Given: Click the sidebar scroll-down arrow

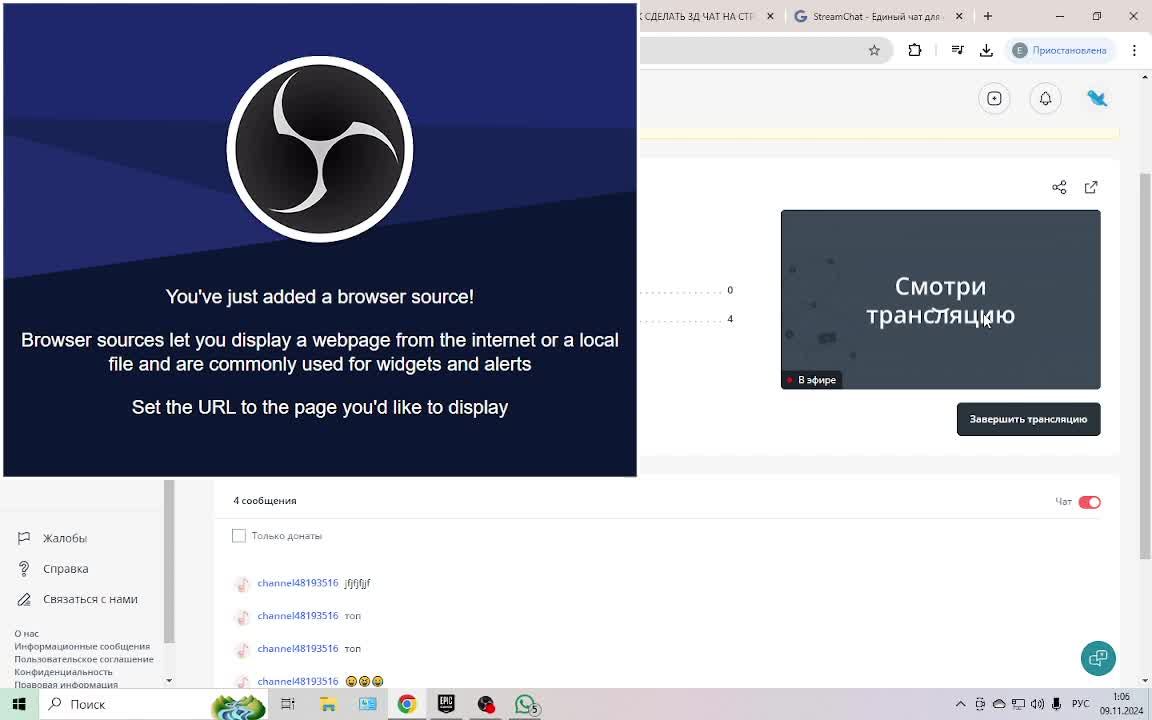Looking at the screenshot, I should coord(169,680).
